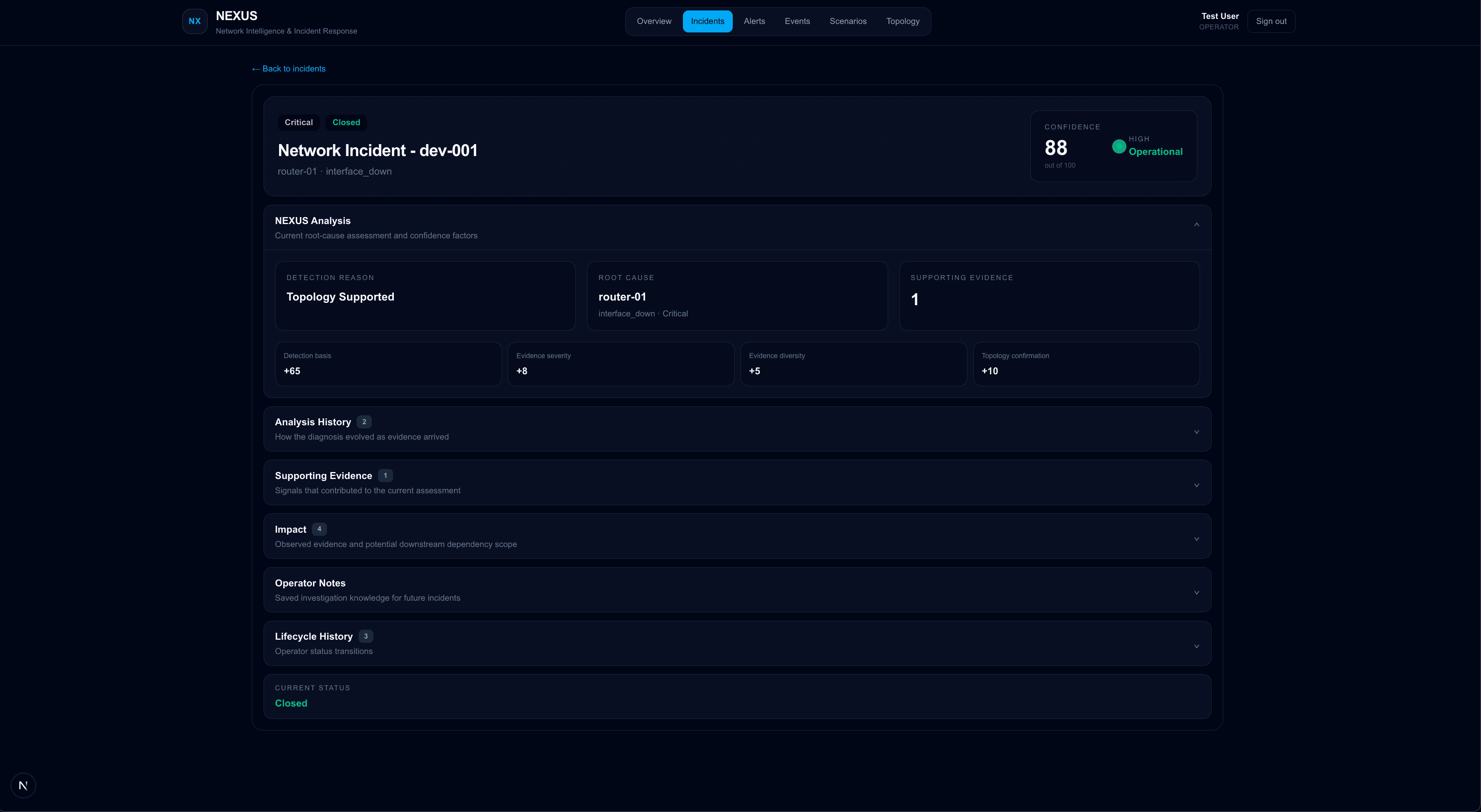Click the Sign out button
Screen dimensions: 1481x812
click(x=1271, y=21)
